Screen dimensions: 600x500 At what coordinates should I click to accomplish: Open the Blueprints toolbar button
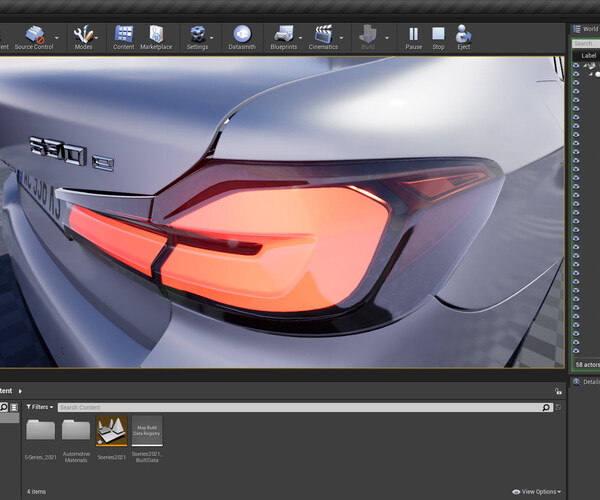tap(284, 37)
